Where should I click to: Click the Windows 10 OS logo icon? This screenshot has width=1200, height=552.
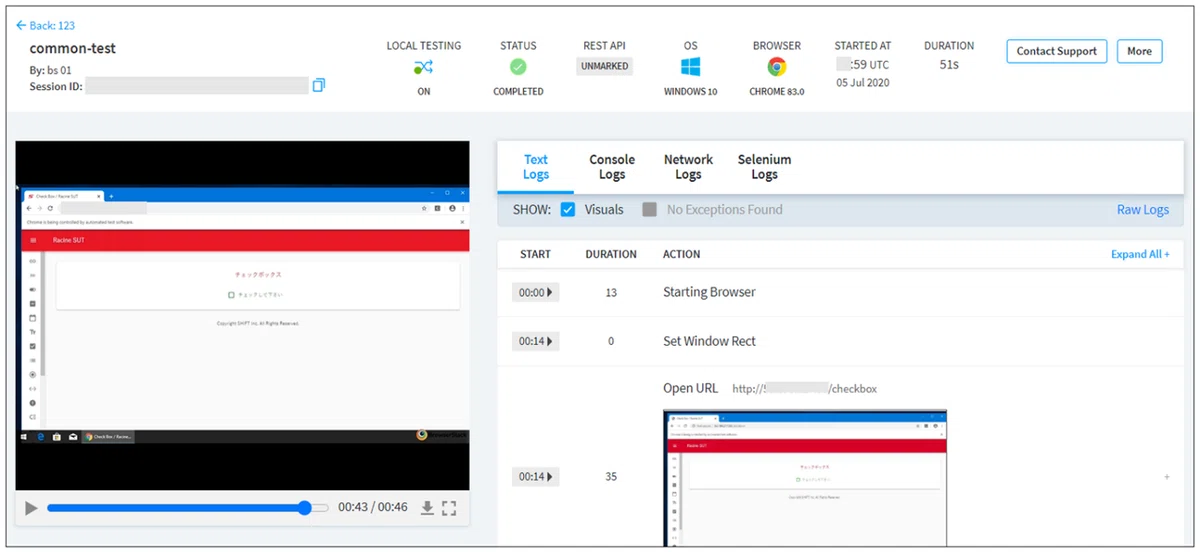click(690, 67)
